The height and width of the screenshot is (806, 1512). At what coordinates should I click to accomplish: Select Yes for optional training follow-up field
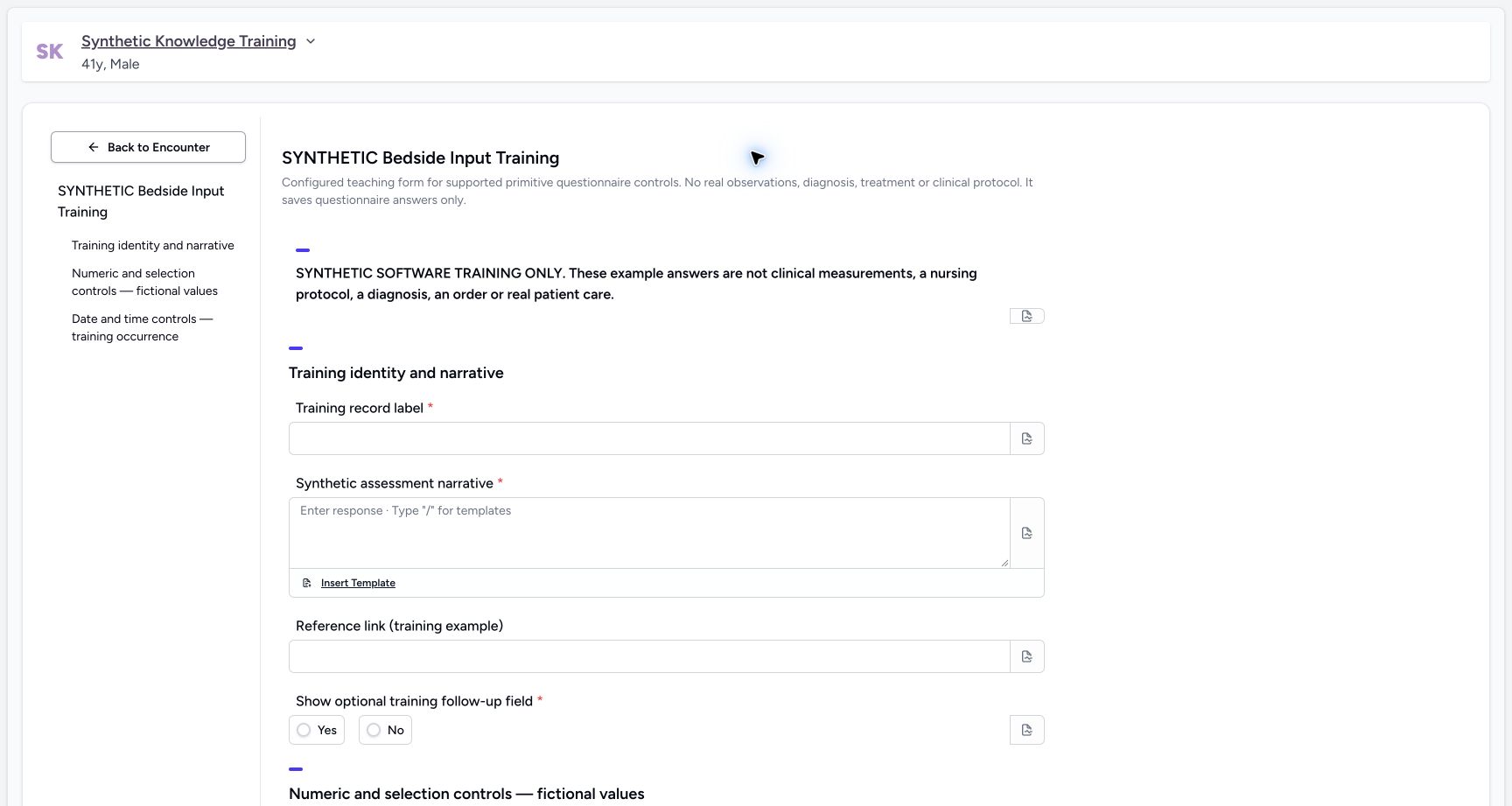[317, 730]
